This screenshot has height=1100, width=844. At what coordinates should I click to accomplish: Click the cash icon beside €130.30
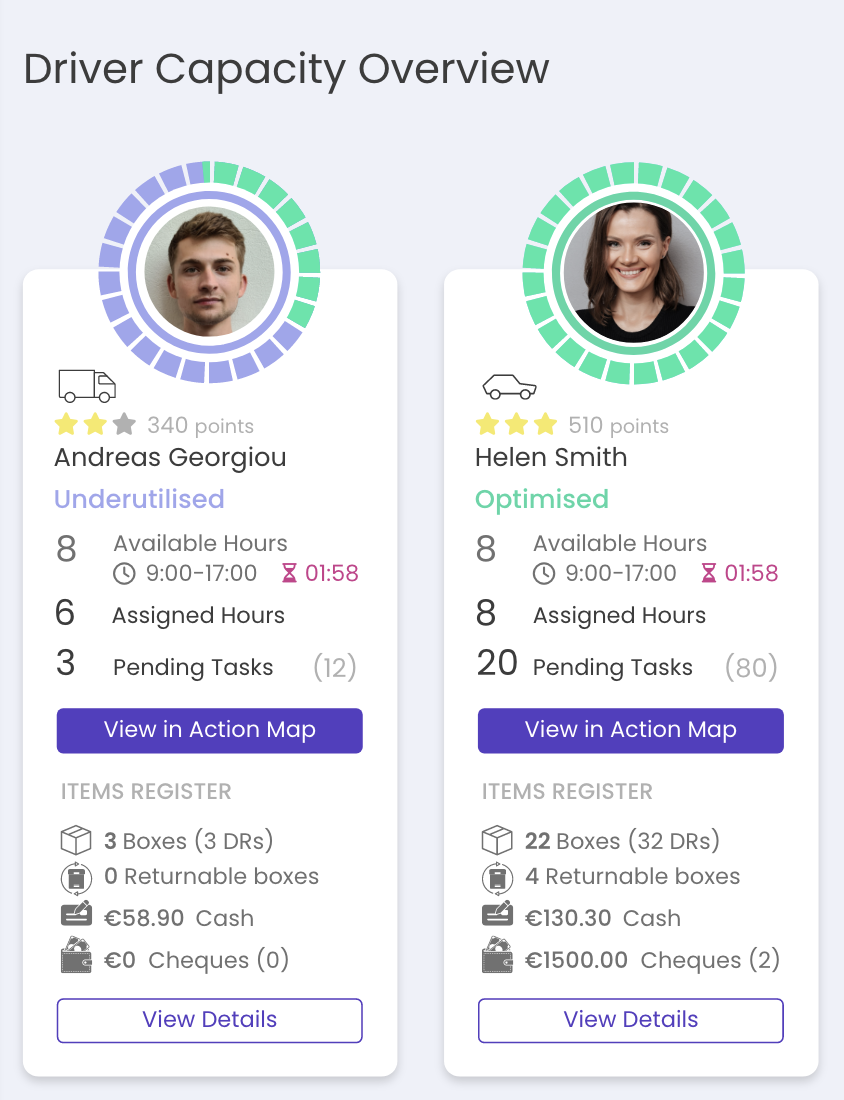tap(497, 914)
